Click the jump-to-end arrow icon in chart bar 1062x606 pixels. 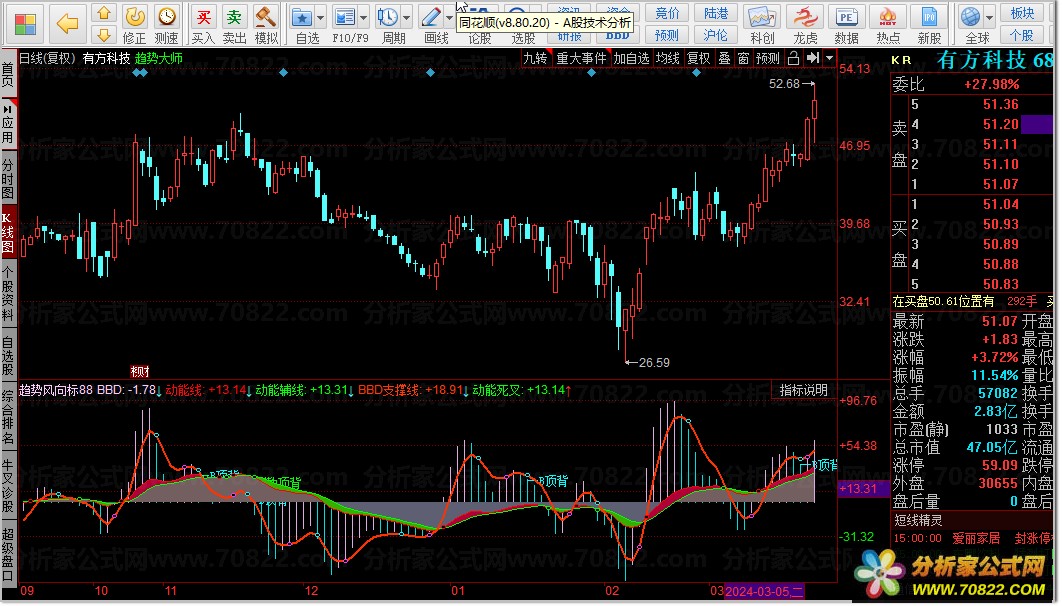(813, 59)
